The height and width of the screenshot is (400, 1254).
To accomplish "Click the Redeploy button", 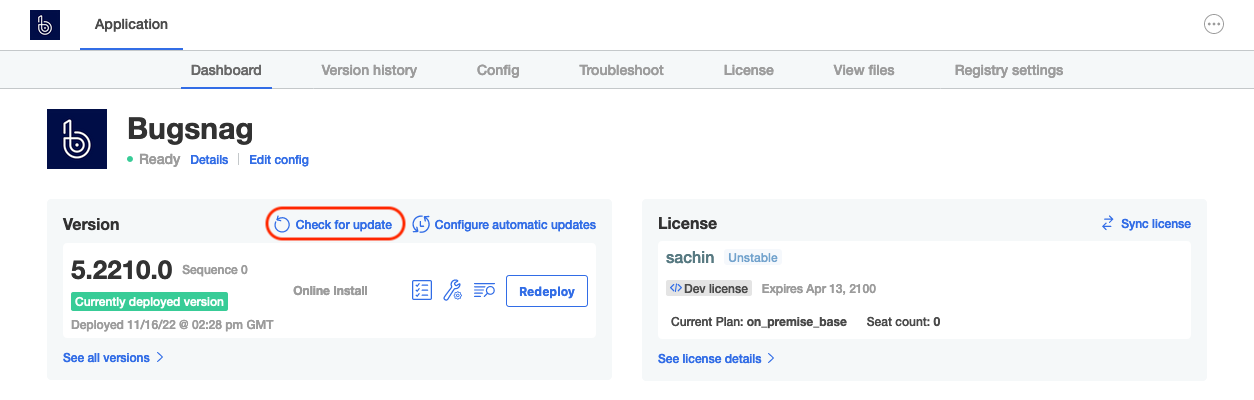I will pyautogui.click(x=547, y=291).
